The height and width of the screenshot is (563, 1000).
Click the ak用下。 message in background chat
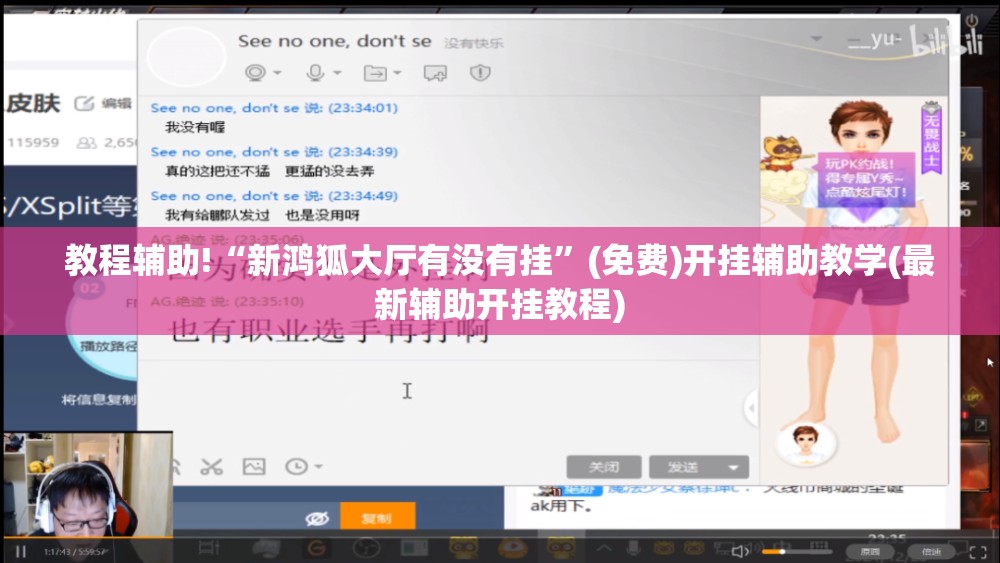[x=561, y=506]
